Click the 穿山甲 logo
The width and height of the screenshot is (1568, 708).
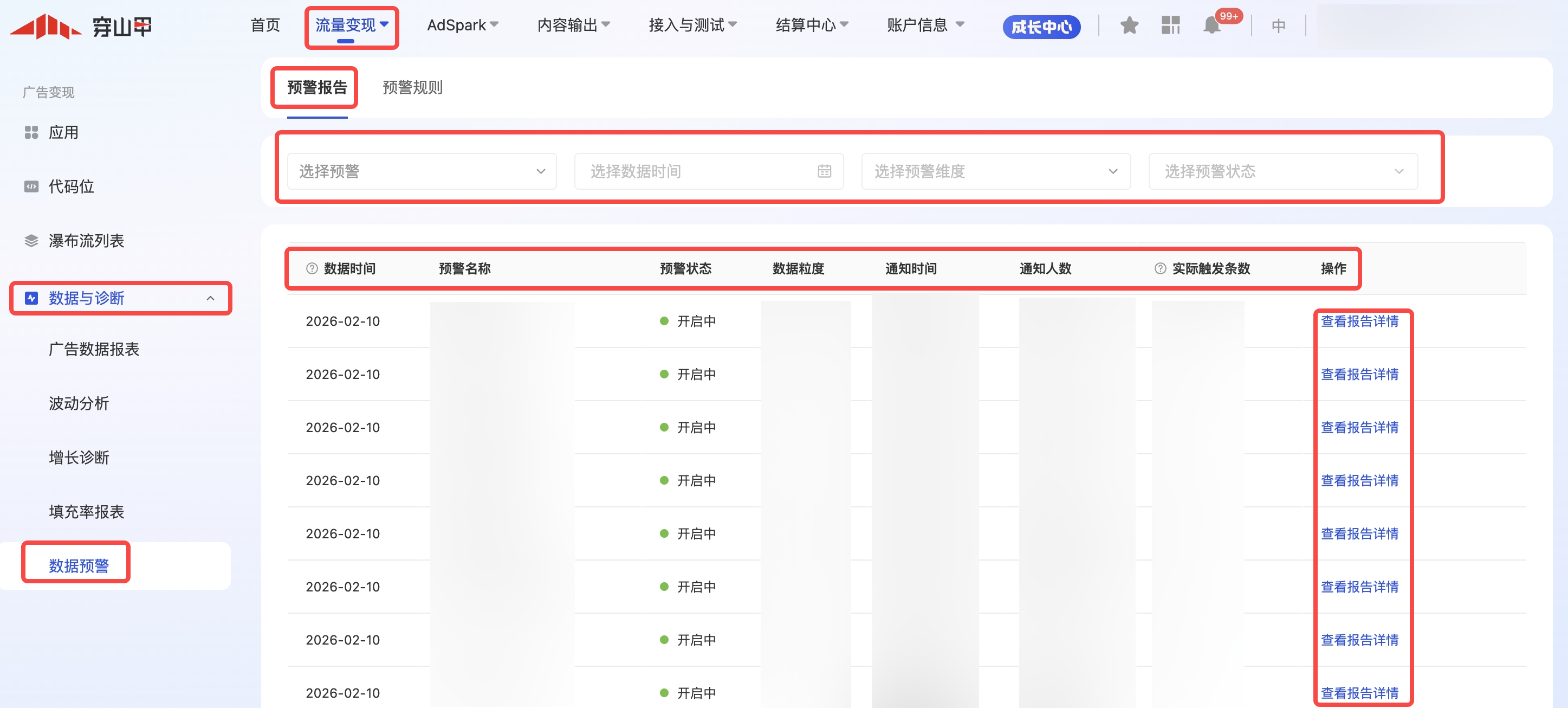coord(81,26)
